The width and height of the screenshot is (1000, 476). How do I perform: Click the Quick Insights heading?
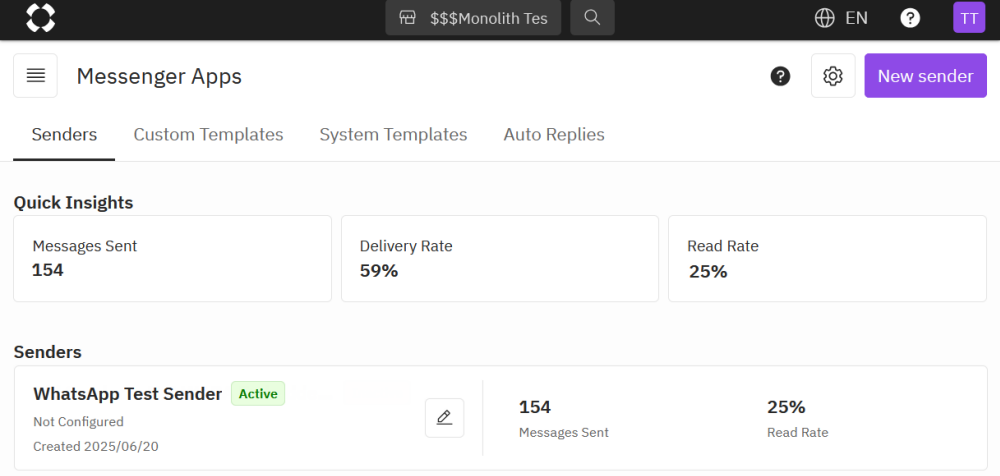pos(73,203)
